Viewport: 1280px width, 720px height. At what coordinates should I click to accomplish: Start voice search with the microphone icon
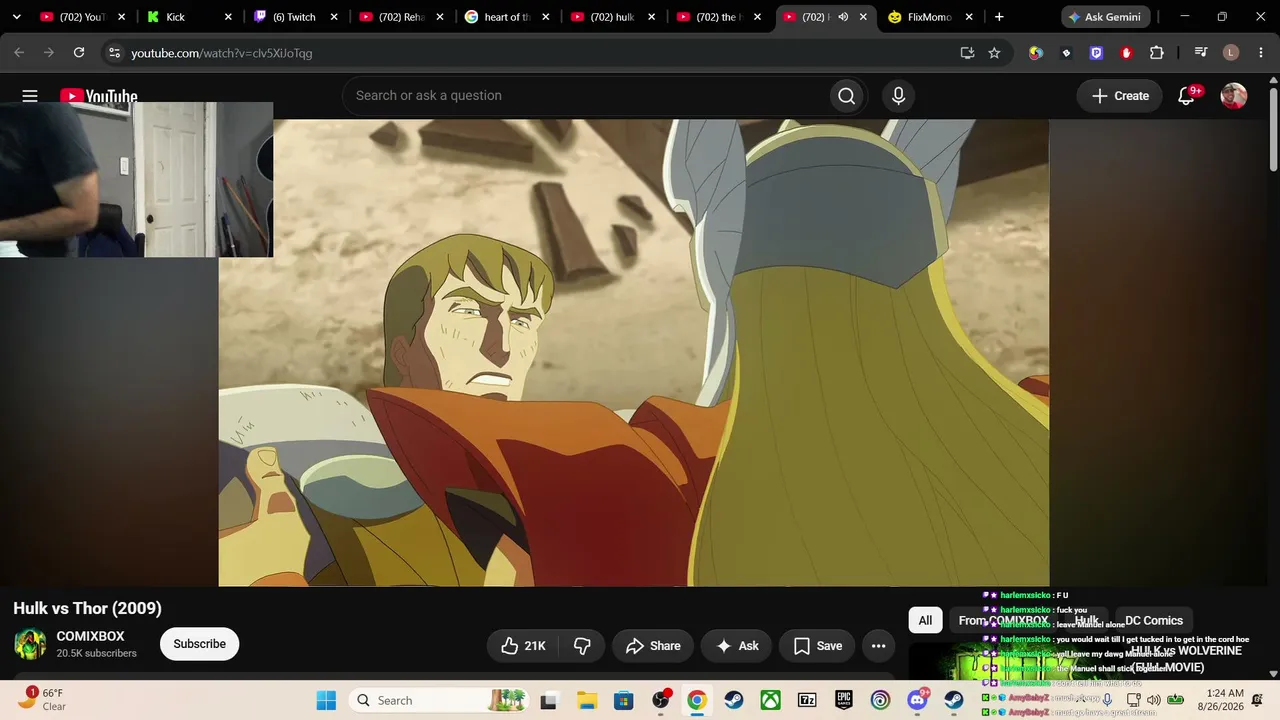pyautogui.click(x=898, y=96)
